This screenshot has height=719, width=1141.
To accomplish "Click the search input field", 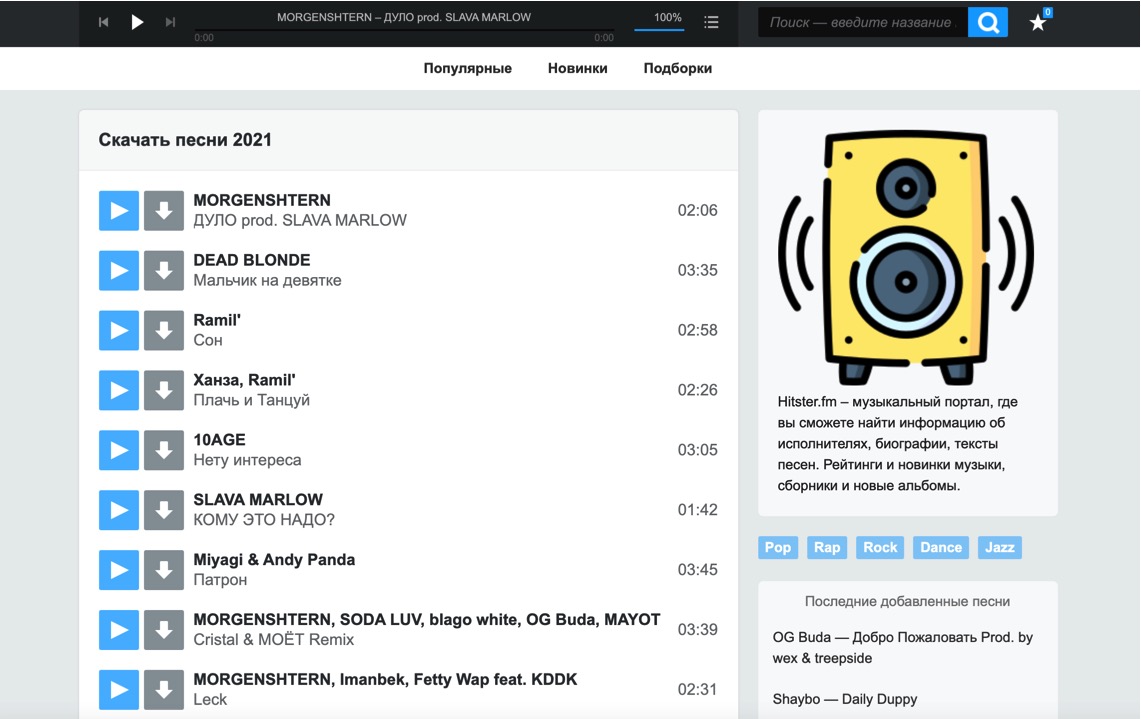I will [x=863, y=23].
